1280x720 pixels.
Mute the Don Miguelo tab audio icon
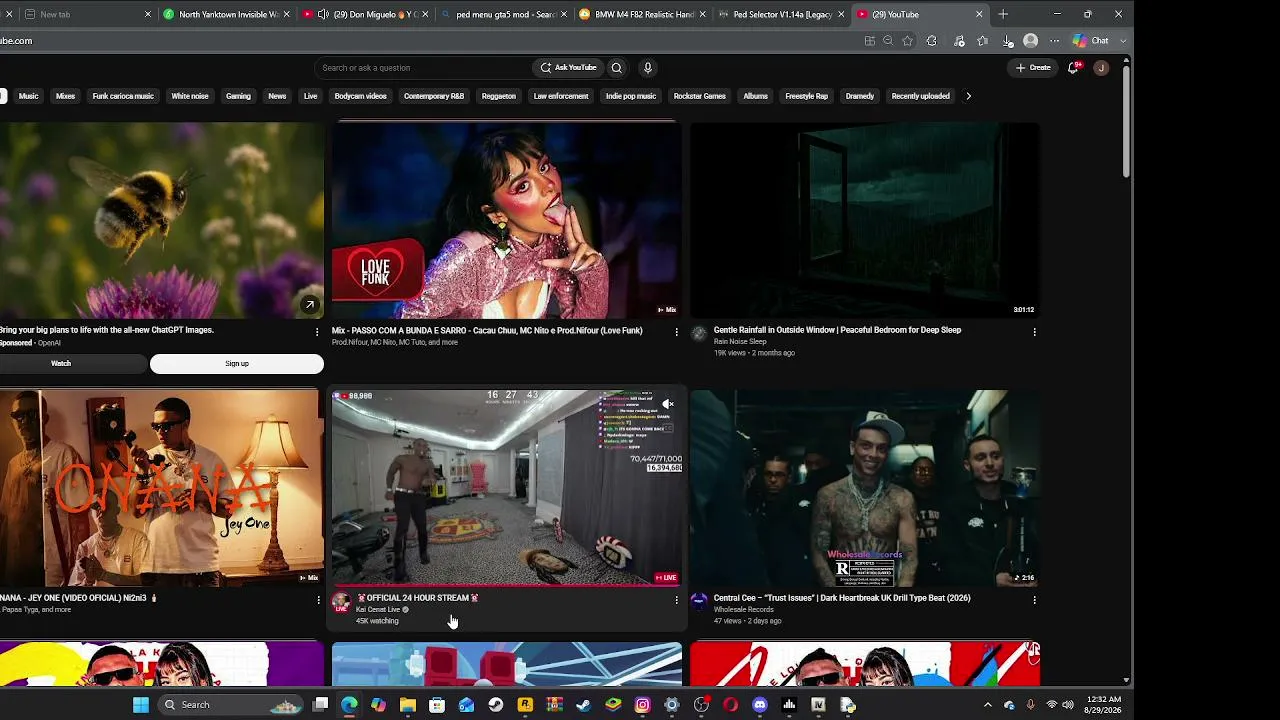(x=323, y=15)
